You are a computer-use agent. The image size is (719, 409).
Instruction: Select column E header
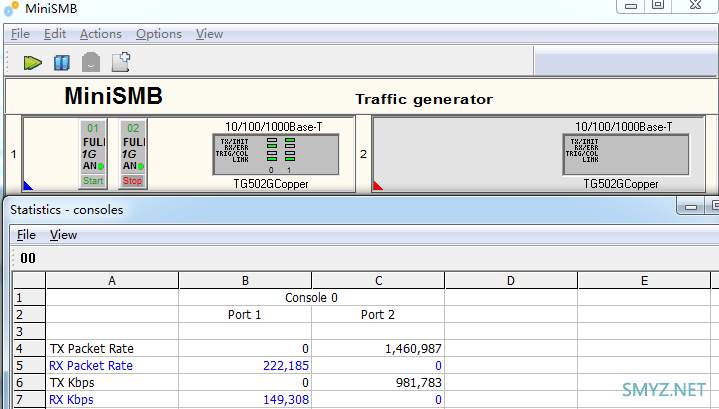click(x=644, y=281)
